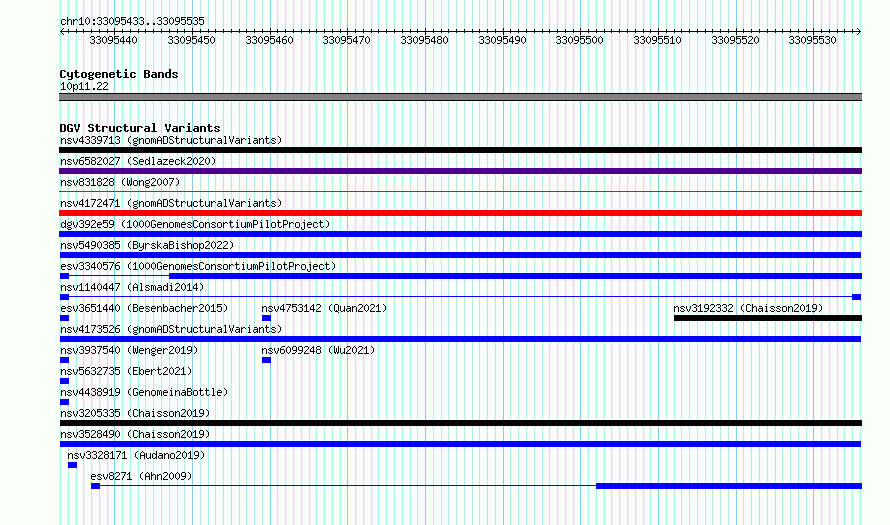Open variant esv8271 (Ahn2009) label
This screenshot has width=890, height=525.
point(141,476)
